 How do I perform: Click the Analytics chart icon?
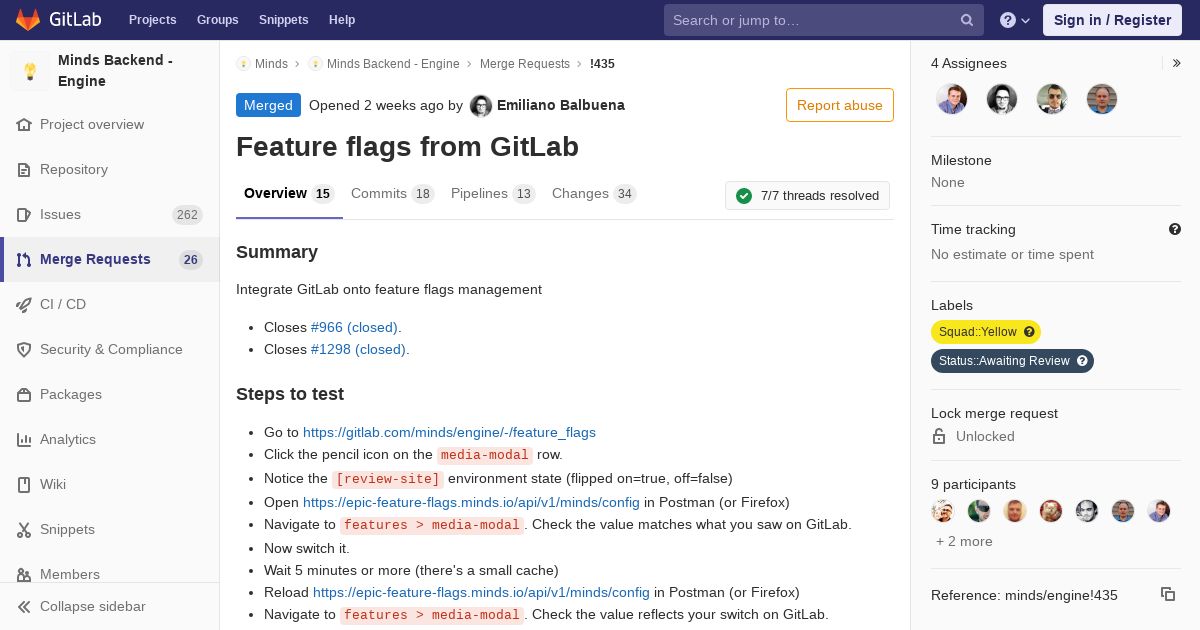click(24, 440)
